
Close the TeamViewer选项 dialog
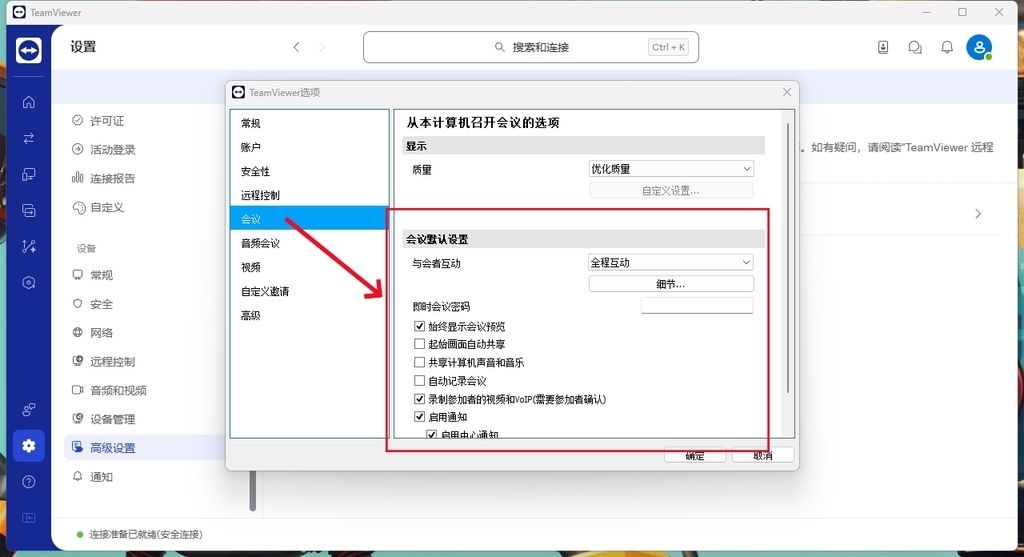point(787,92)
